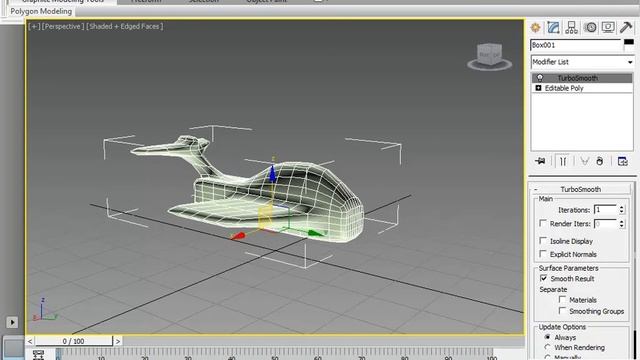
Task: Open Configure Modifier Sets icon
Action: click(x=622, y=161)
